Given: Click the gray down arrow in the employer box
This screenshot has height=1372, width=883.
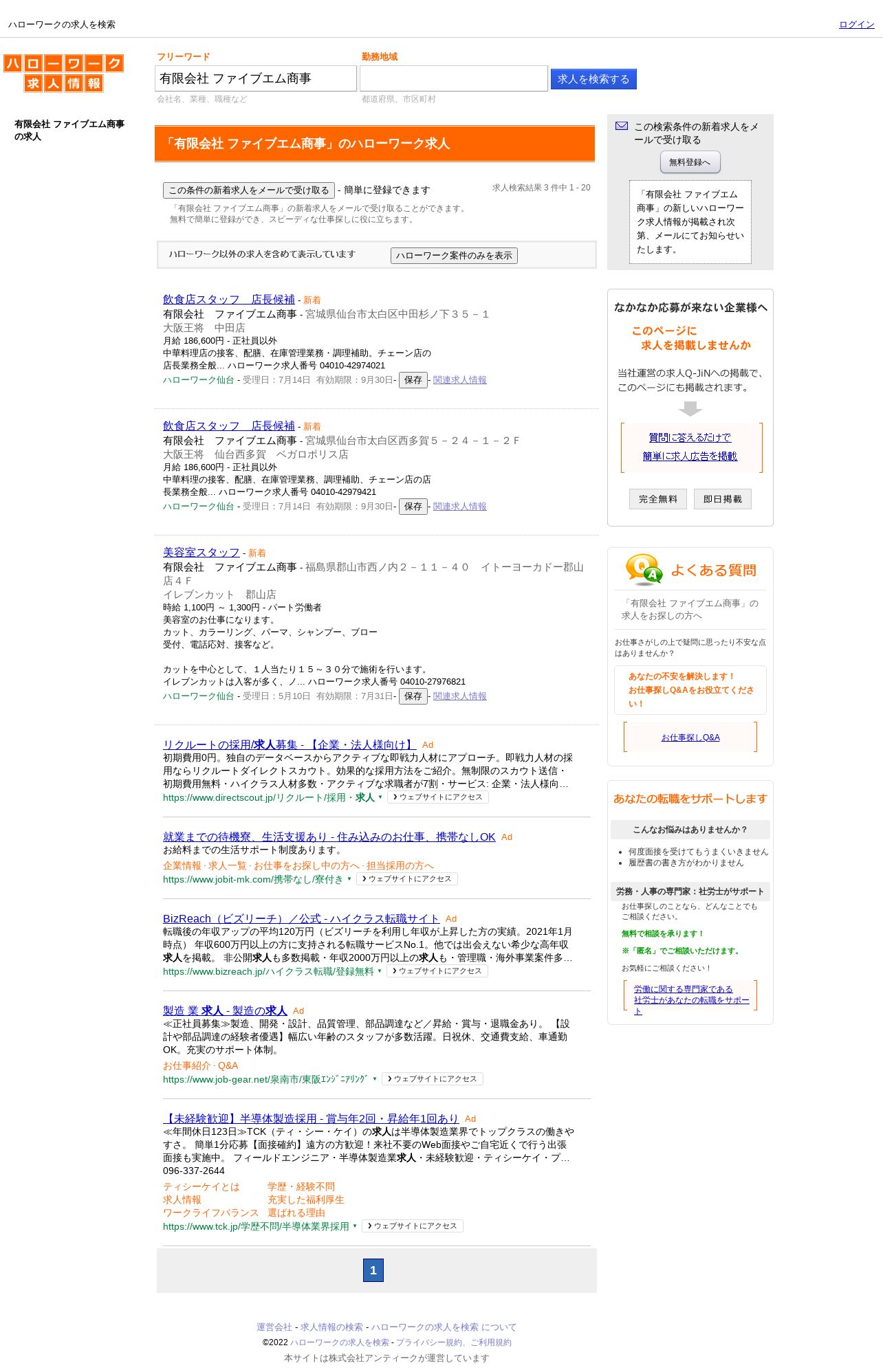Looking at the screenshot, I should tap(690, 408).
